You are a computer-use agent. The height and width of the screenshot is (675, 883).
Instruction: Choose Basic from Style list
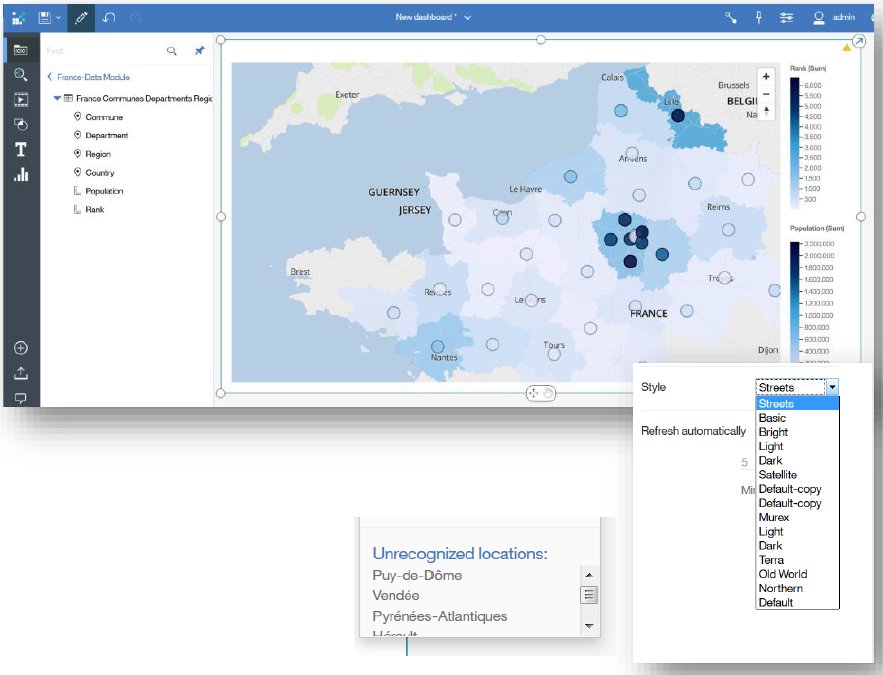(797, 418)
